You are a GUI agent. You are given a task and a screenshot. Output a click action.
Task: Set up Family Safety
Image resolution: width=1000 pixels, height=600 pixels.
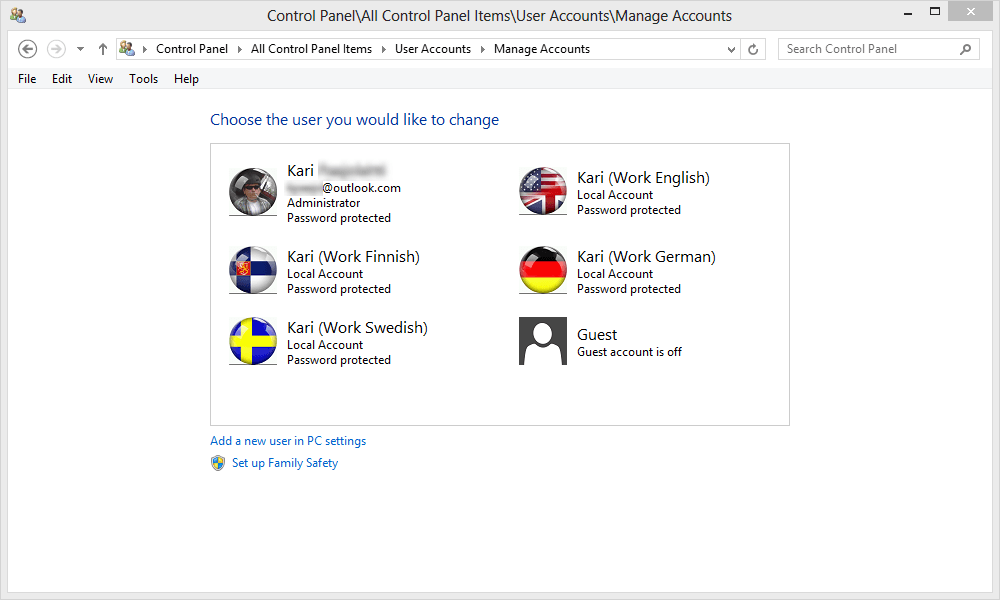click(x=284, y=462)
